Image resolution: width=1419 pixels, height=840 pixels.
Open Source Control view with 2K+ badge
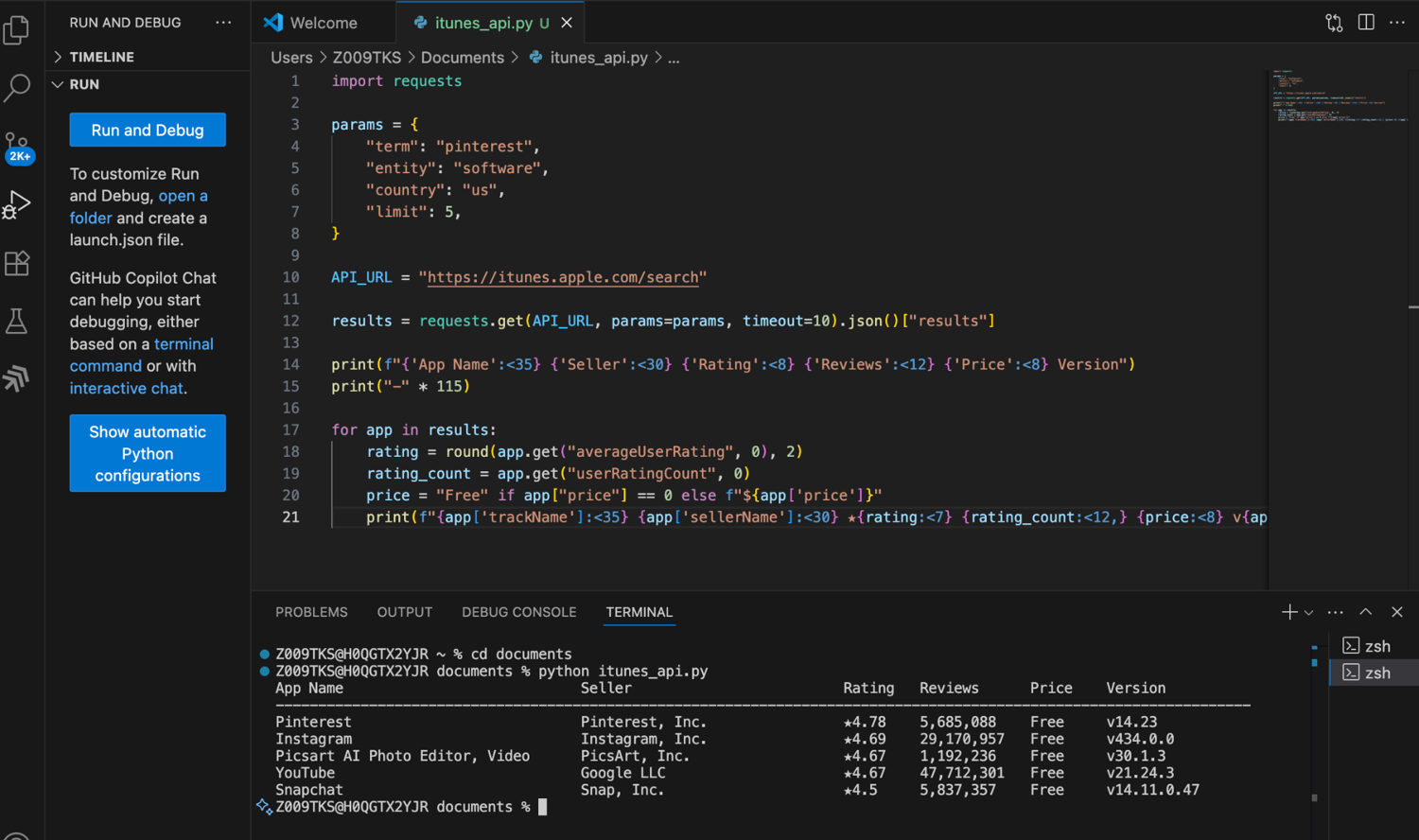click(x=18, y=148)
